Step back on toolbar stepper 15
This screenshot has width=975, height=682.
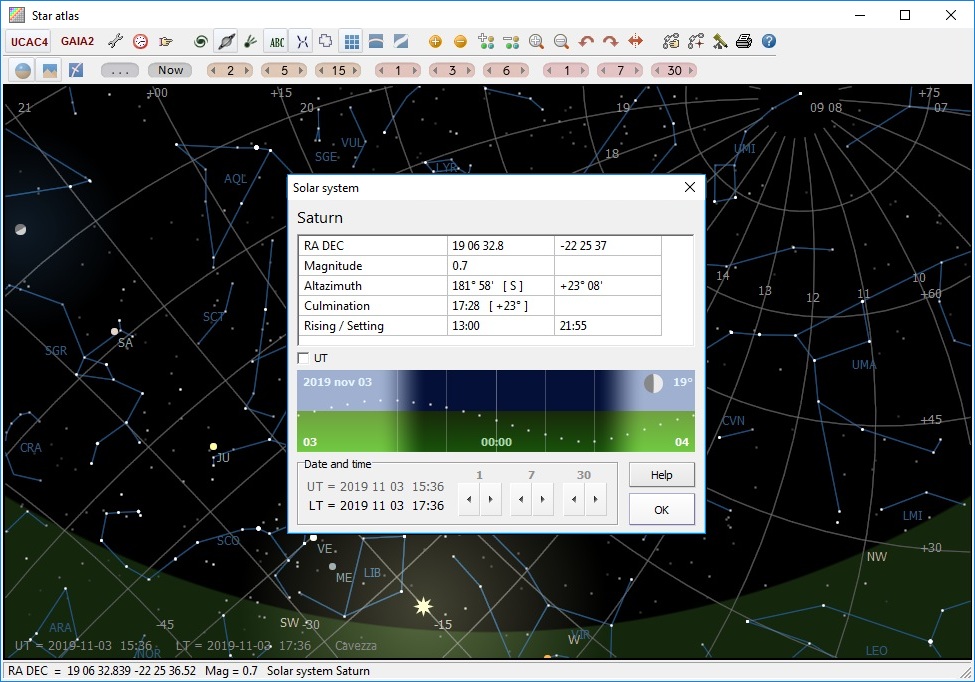321,70
